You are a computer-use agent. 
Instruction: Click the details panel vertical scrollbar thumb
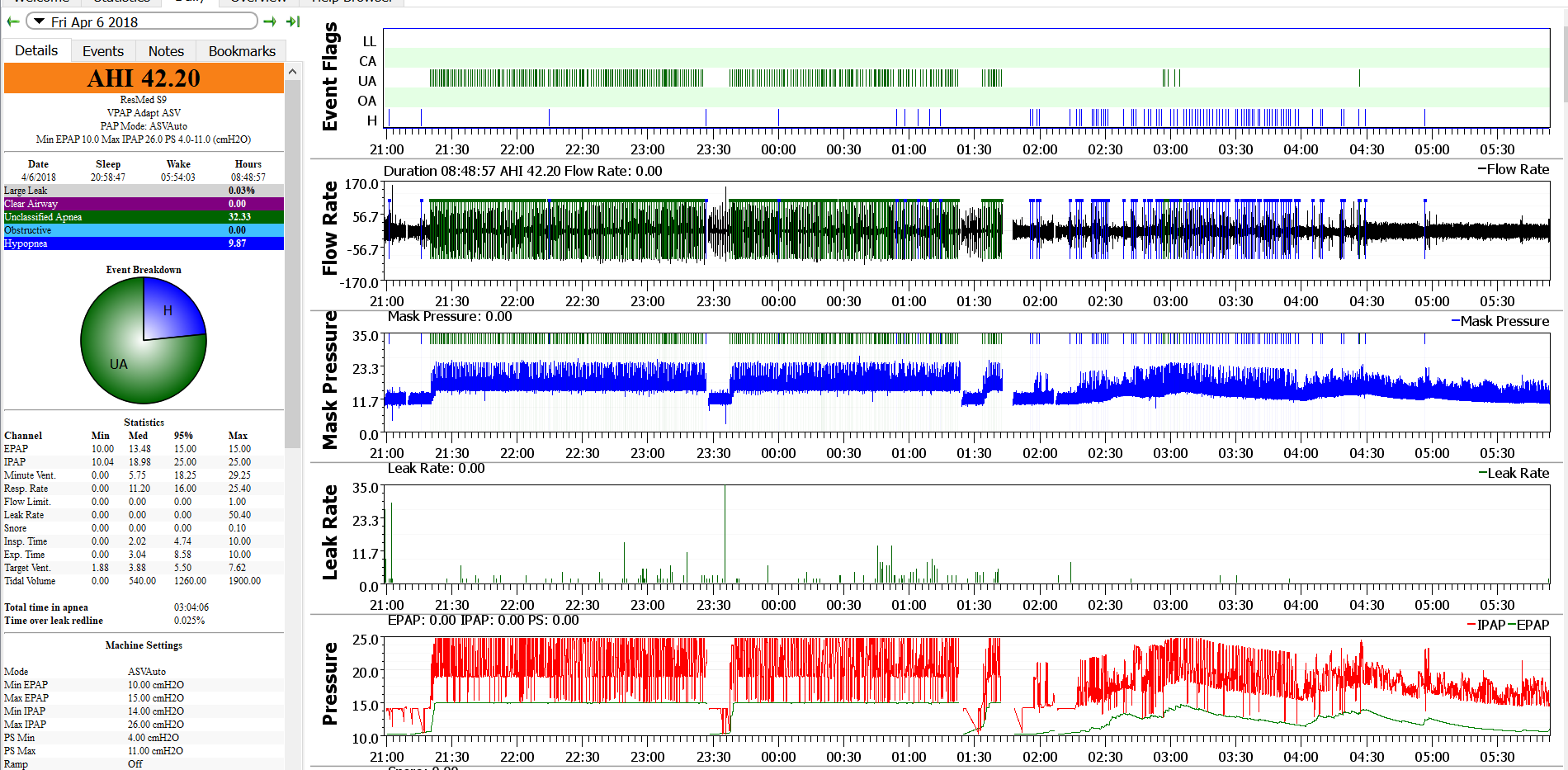[x=292, y=264]
